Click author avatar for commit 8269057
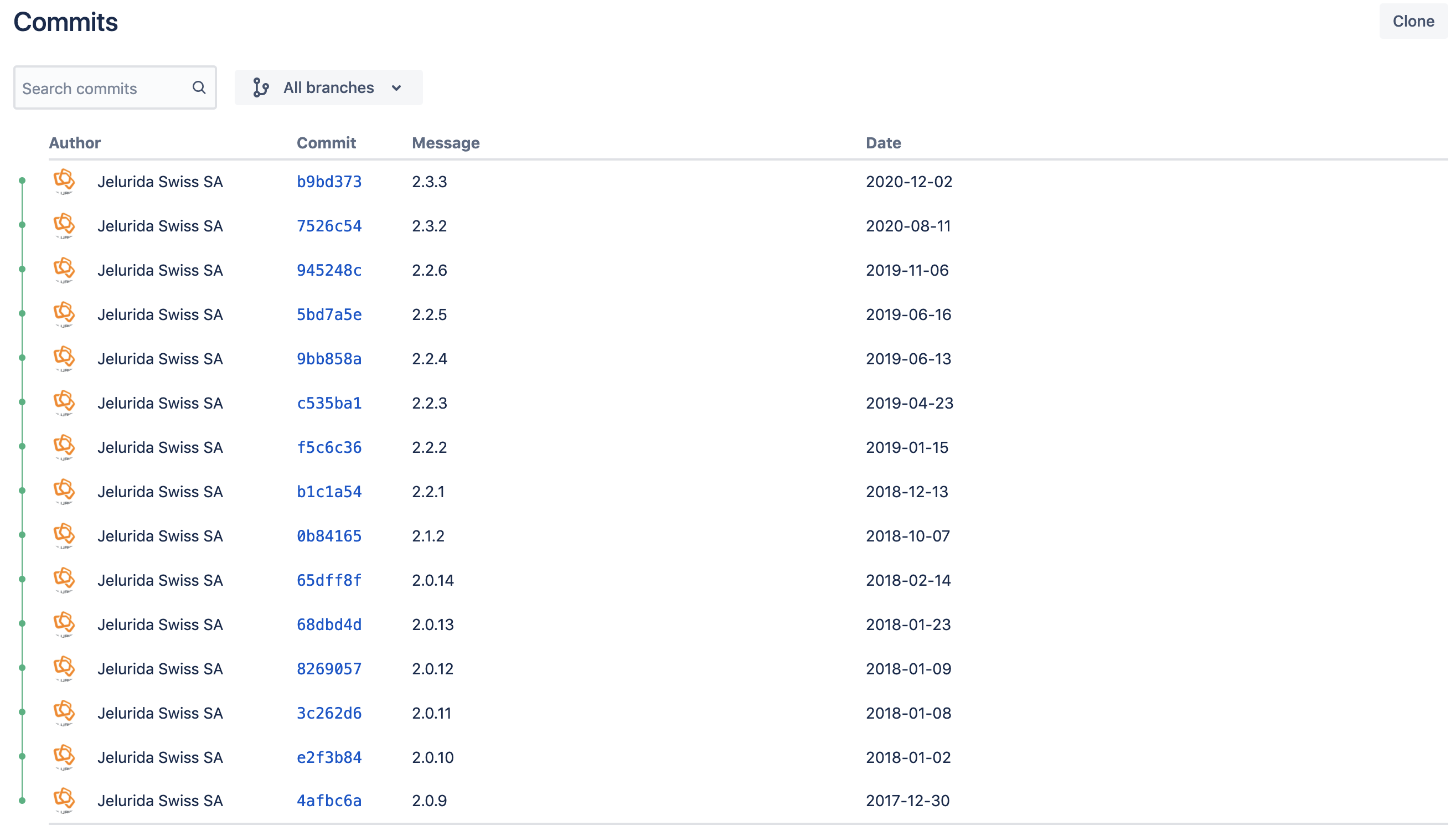 click(x=64, y=668)
